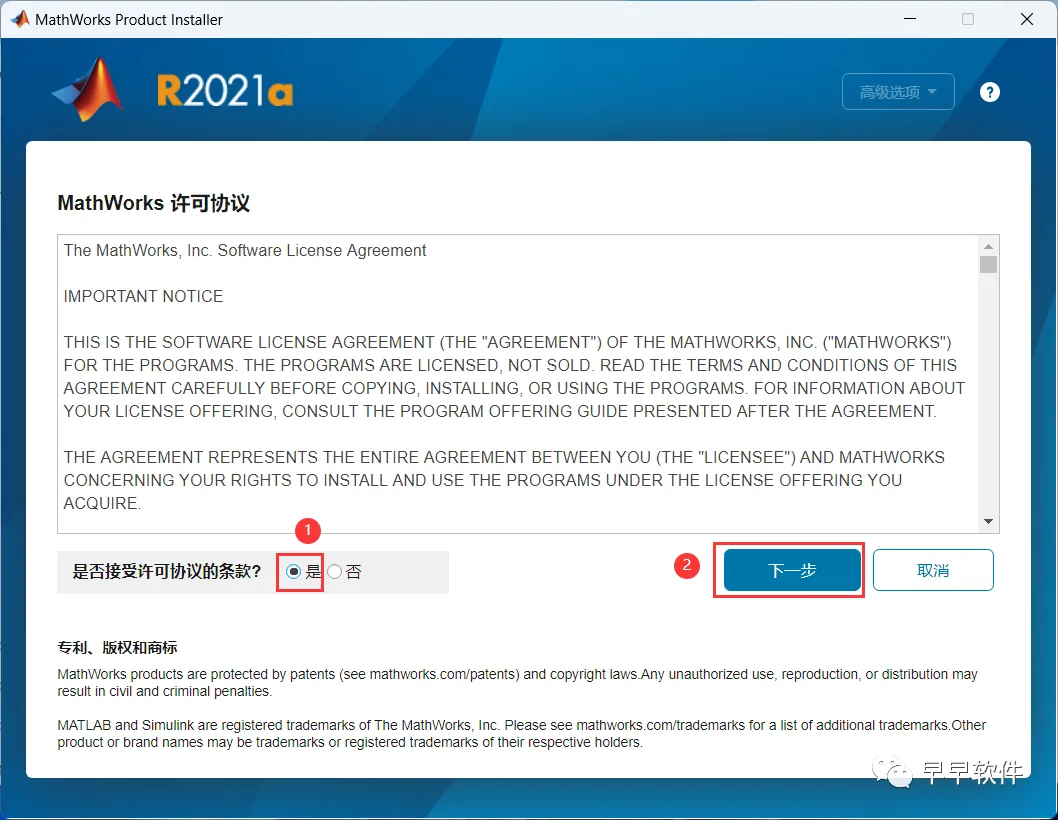Click the MathWorks 许可协议 heading
1058x820 pixels.
tap(153, 202)
